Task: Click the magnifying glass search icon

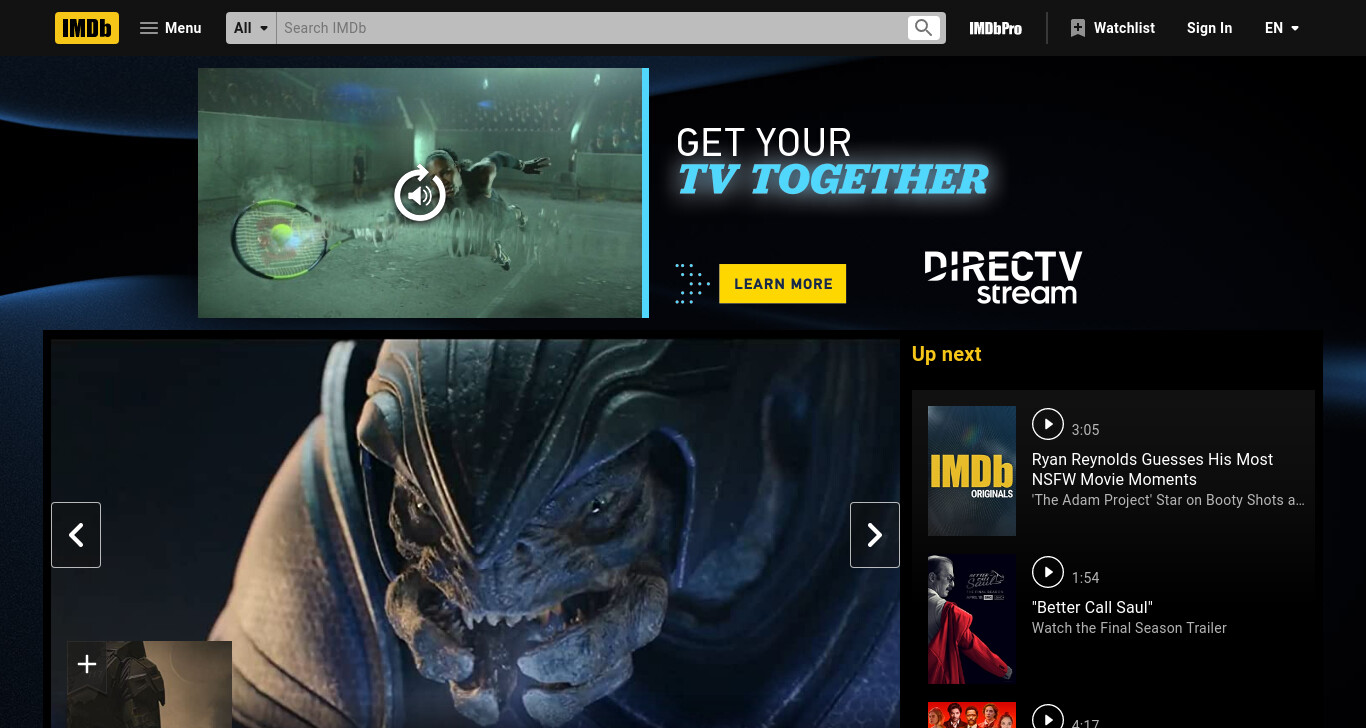Action: (924, 28)
